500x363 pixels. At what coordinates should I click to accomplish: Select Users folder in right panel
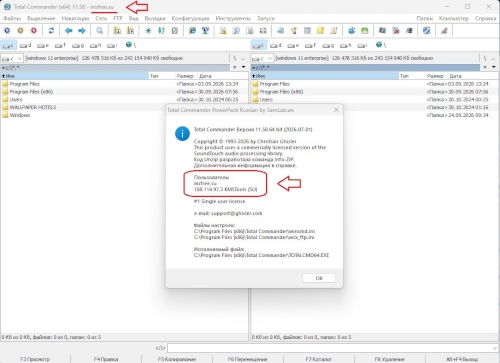click(x=375, y=99)
